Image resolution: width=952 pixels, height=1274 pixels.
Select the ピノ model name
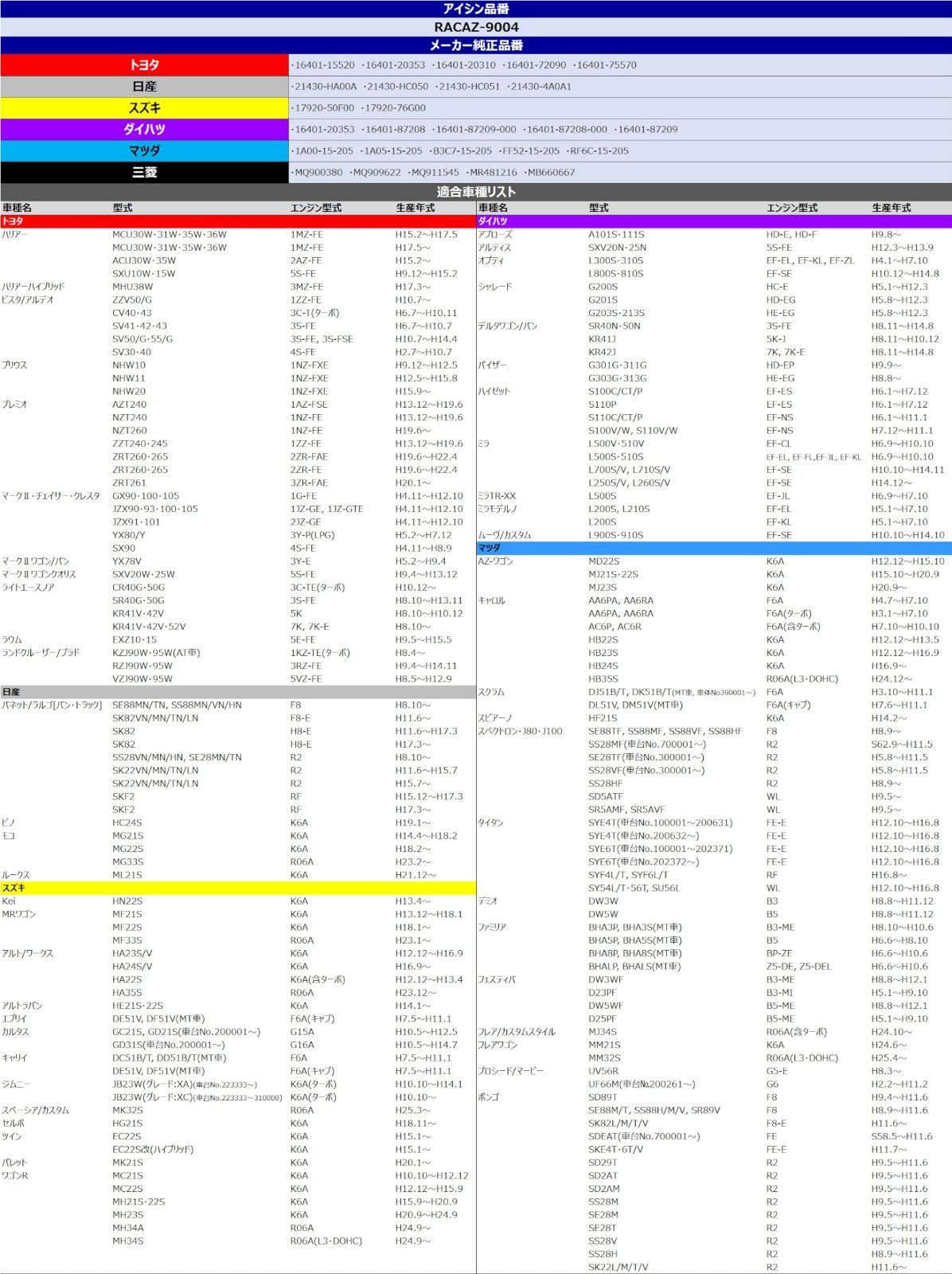click(x=9, y=823)
